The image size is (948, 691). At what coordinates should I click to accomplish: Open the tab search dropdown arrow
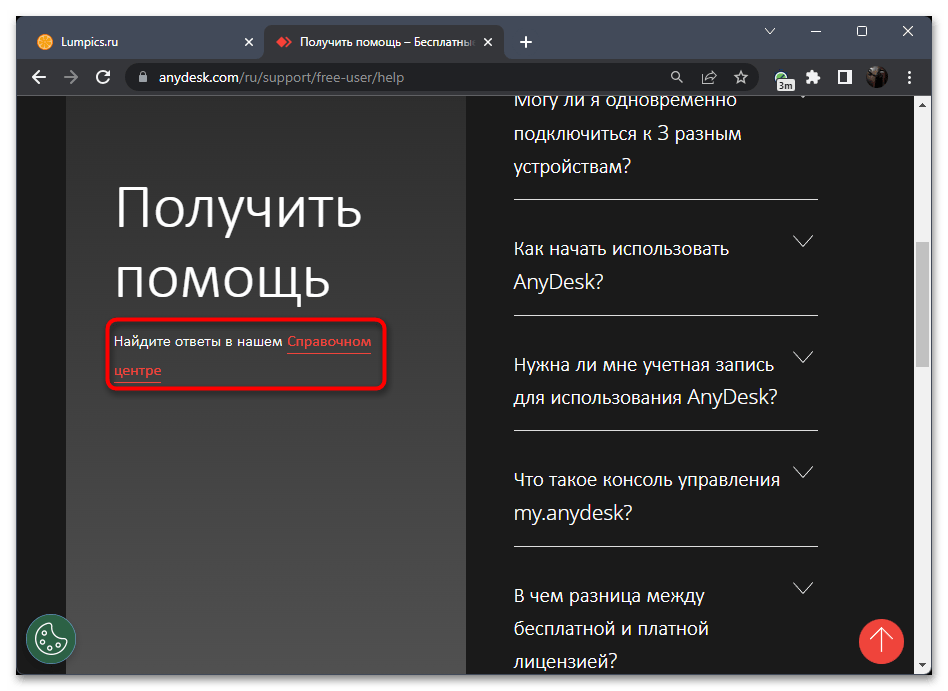tap(770, 31)
